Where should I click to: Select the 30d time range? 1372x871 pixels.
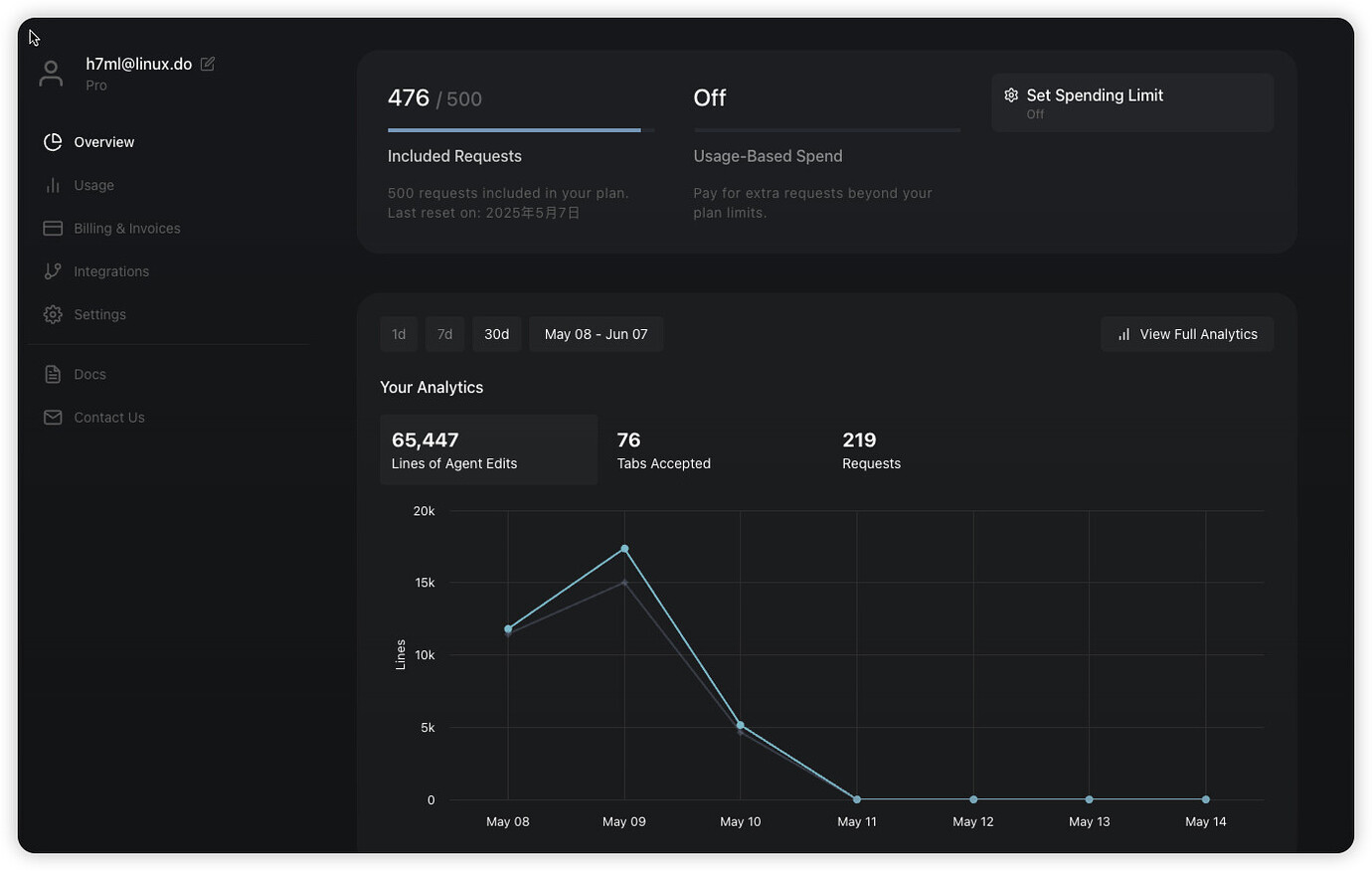[496, 334]
